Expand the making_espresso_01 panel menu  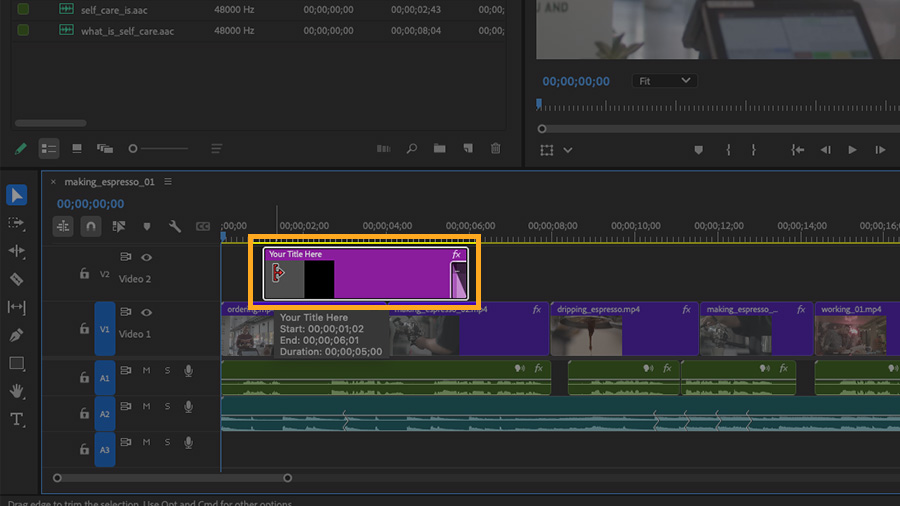[168, 182]
